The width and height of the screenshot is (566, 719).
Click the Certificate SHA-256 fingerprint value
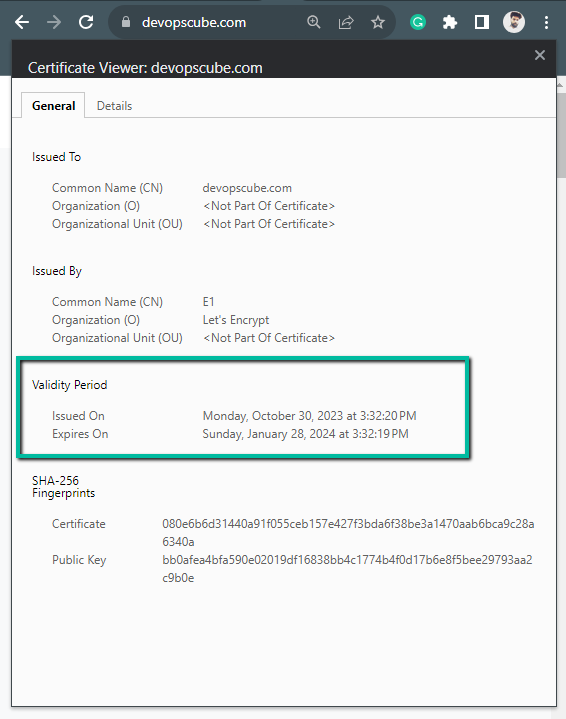pos(348,532)
